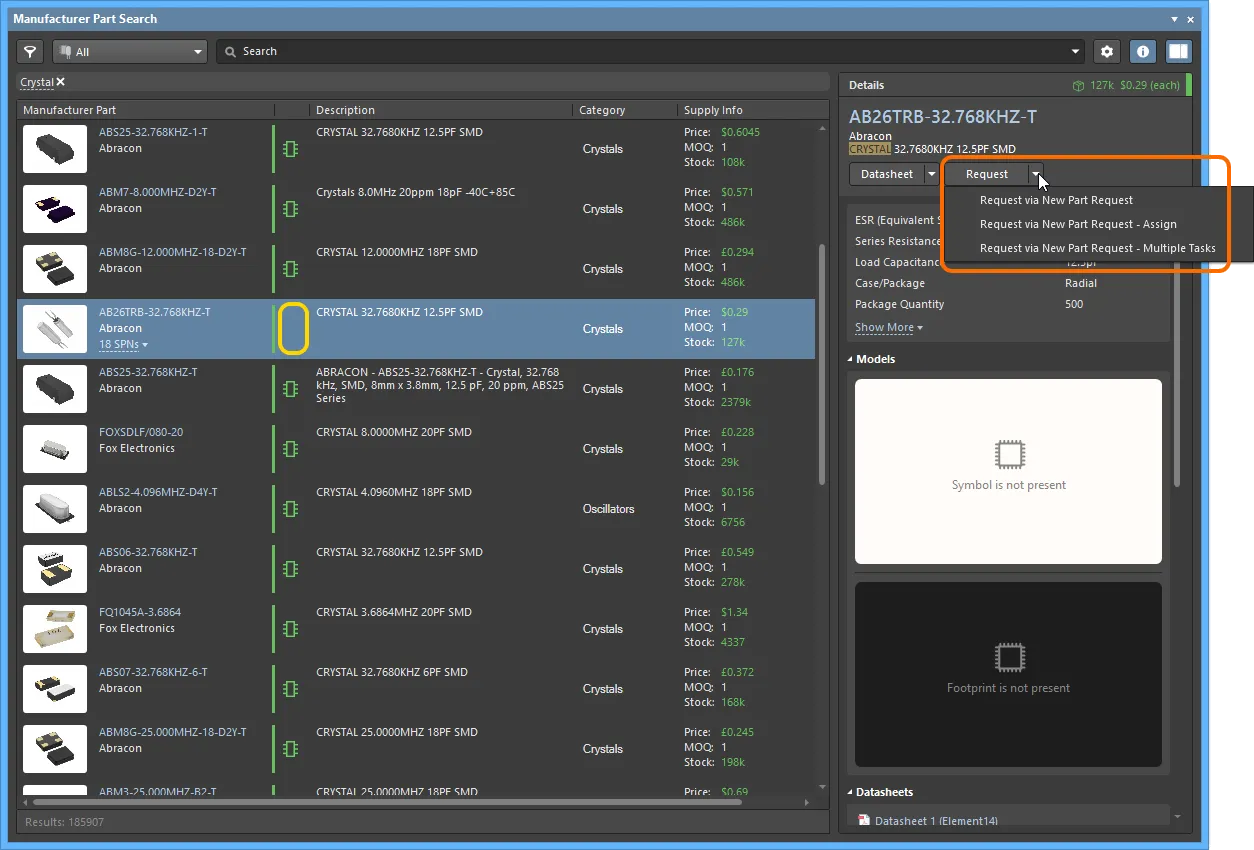Click the 'Symbol is not present' preview

tap(1008, 471)
